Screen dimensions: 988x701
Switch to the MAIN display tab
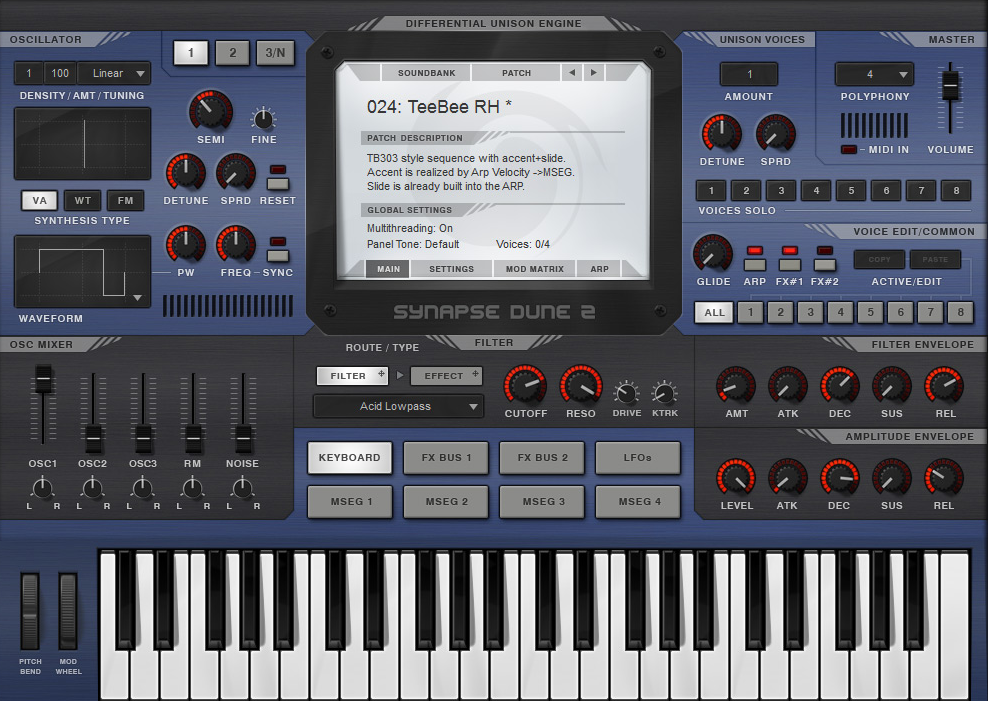(x=388, y=269)
